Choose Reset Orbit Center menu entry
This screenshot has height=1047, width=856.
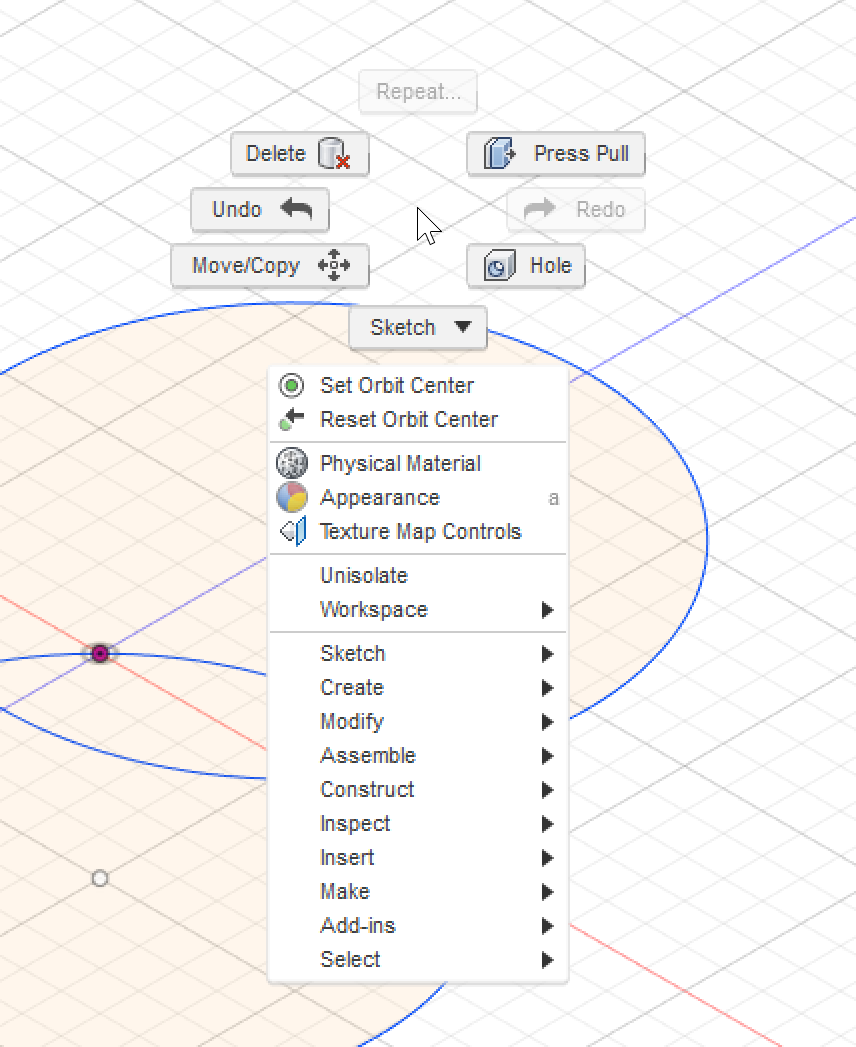pos(418,419)
